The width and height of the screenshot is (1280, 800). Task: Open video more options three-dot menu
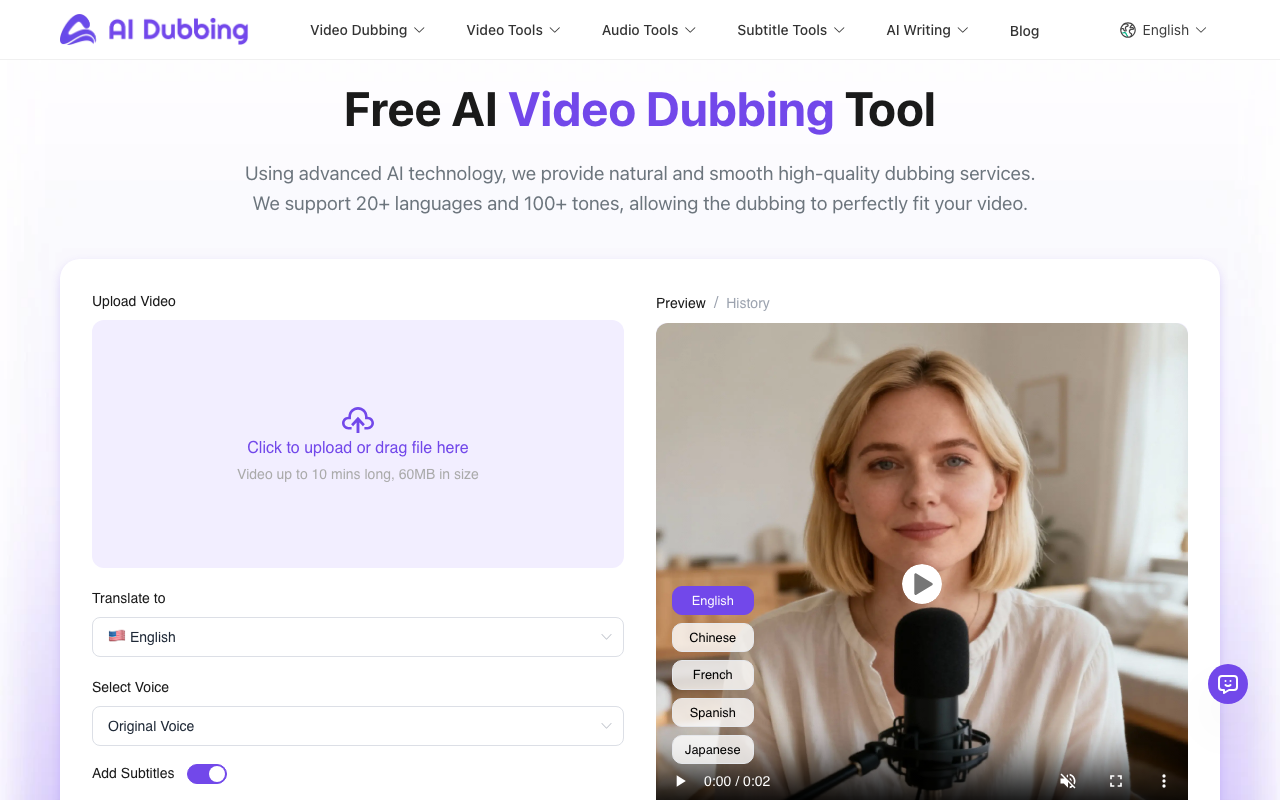(x=1164, y=781)
